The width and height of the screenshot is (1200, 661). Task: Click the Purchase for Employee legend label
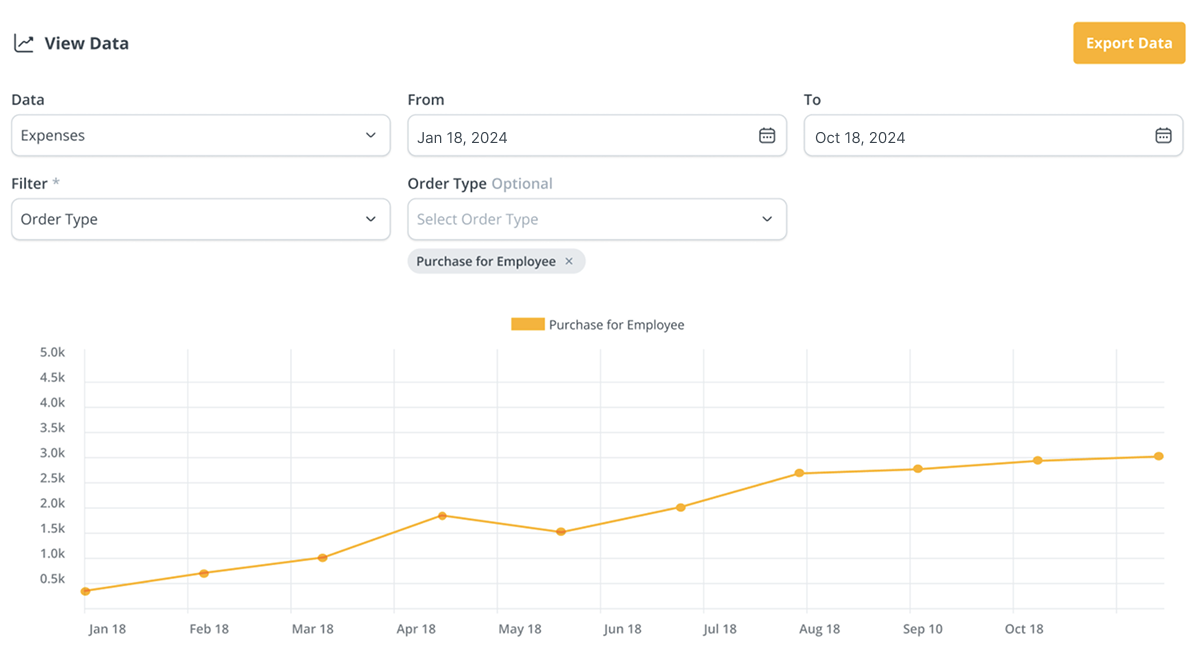[x=616, y=325]
